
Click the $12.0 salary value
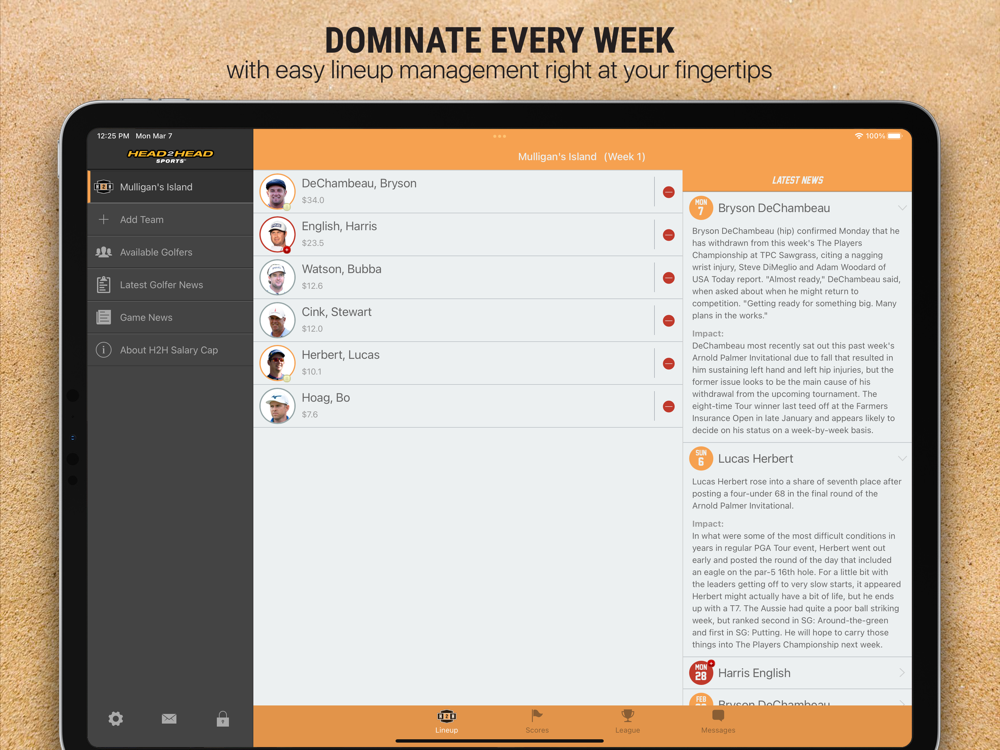coord(312,328)
